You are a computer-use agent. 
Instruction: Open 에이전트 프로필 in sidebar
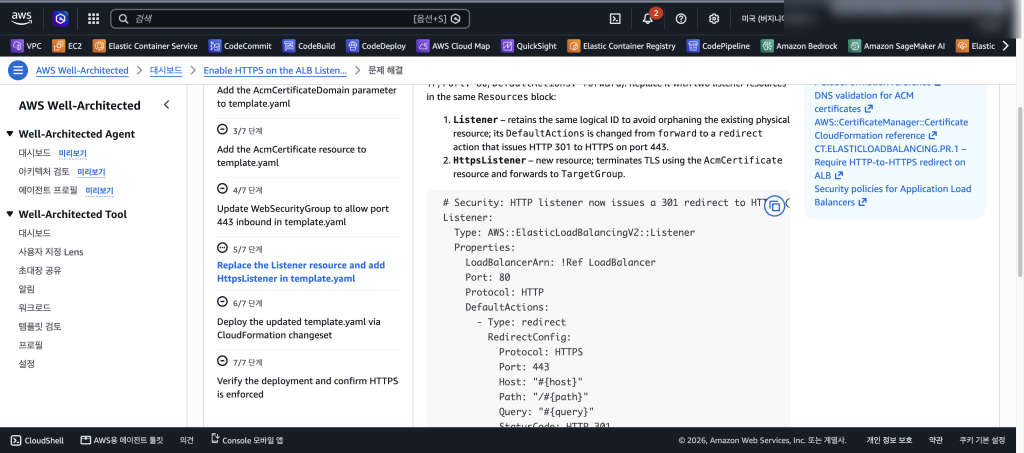48,191
